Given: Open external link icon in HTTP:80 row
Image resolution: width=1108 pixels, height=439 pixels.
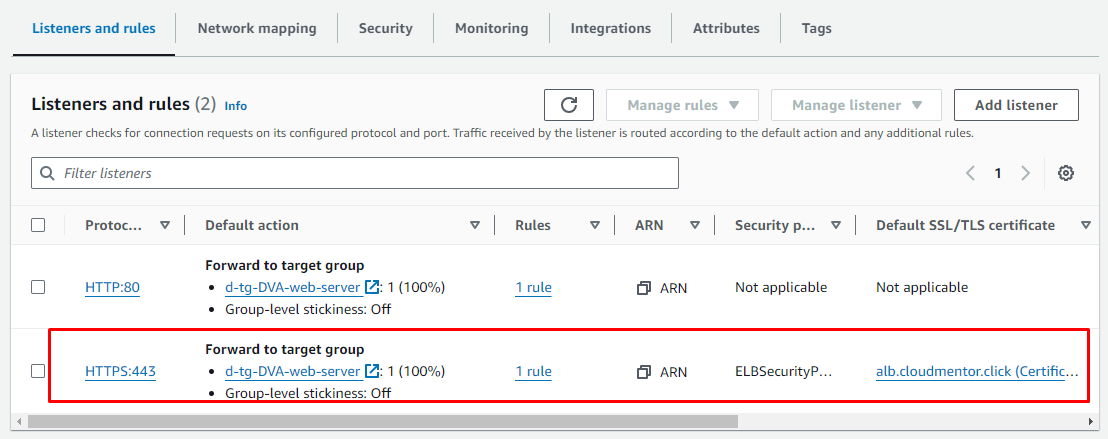Looking at the screenshot, I should [372, 287].
